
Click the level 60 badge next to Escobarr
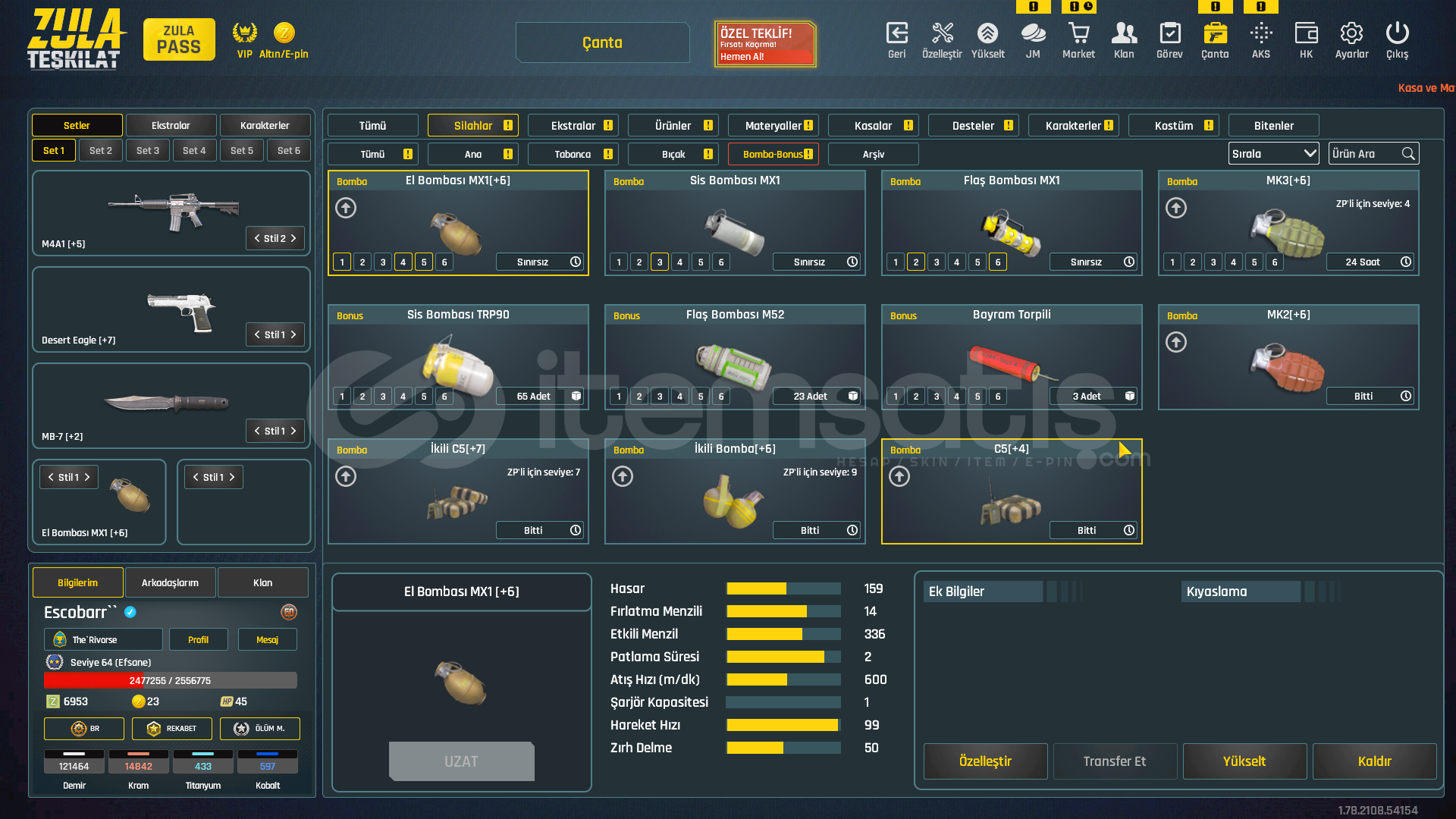click(x=288, y=612)
